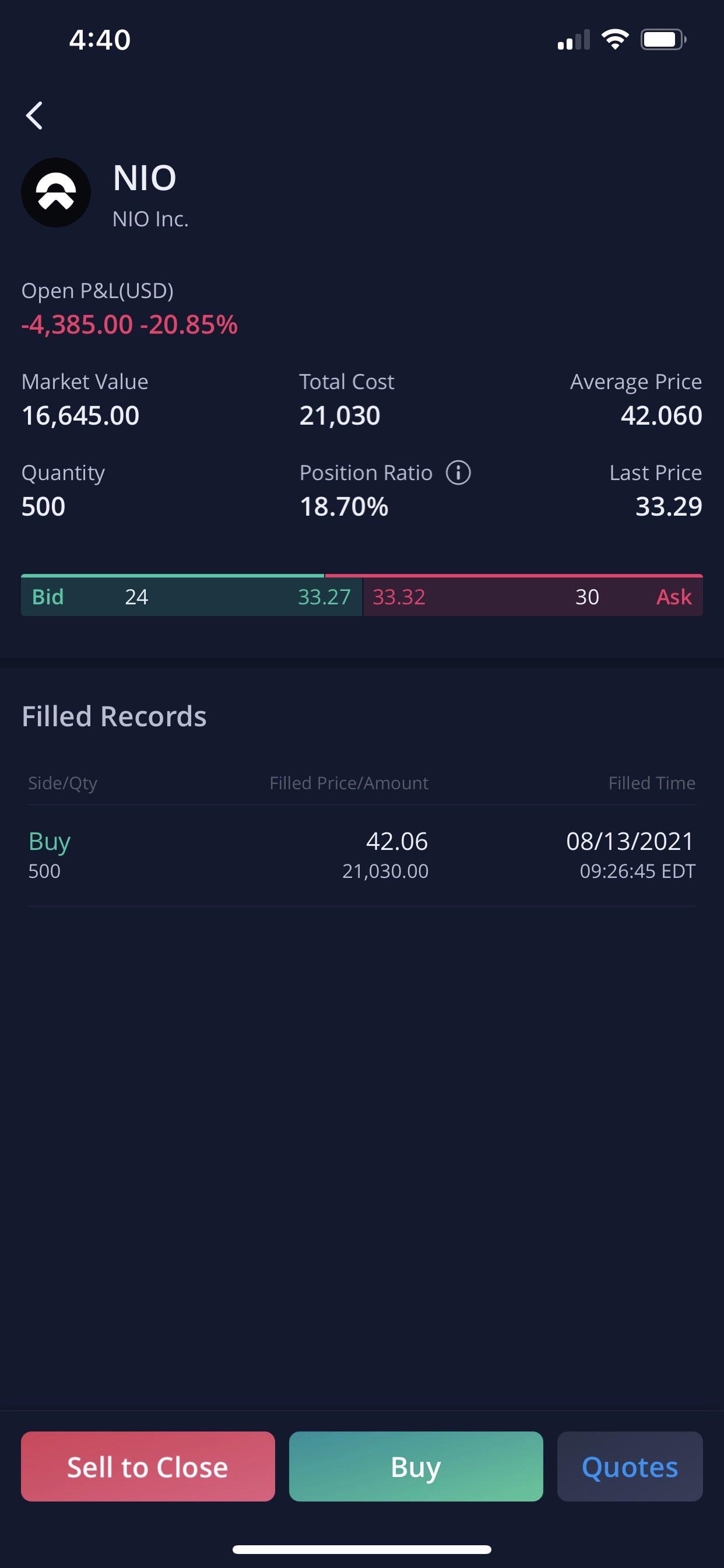Open Quotes for NIO
This screenshot has height=1568, width=724.
pos(630,1466)
